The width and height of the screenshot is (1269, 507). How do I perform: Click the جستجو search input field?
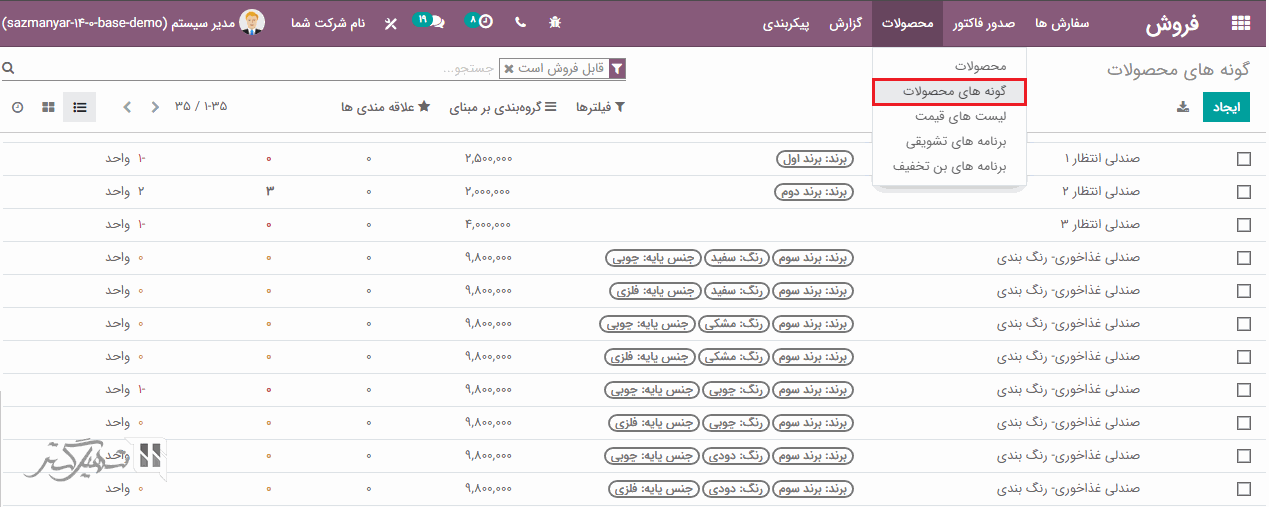(x=300, y=69)
